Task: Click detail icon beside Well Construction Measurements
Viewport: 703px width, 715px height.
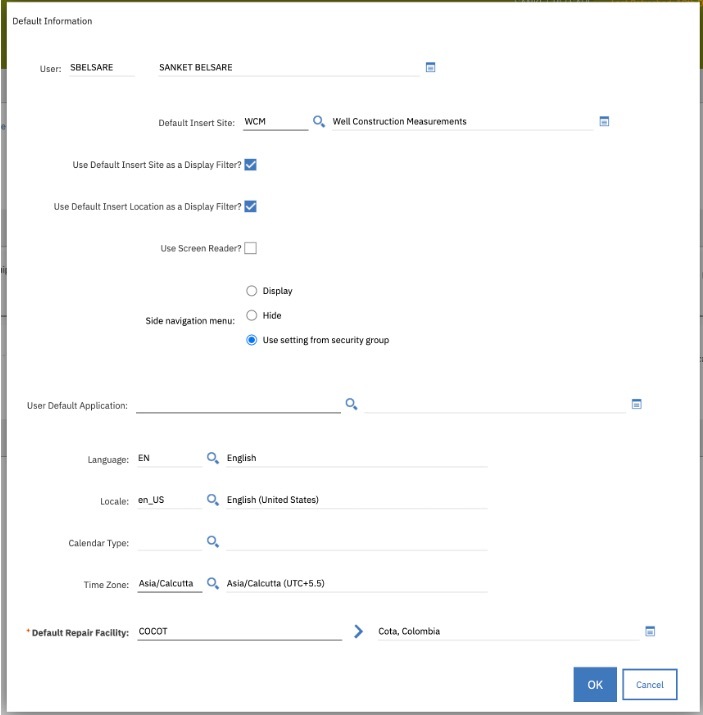Action: click(x=604, y=121)
